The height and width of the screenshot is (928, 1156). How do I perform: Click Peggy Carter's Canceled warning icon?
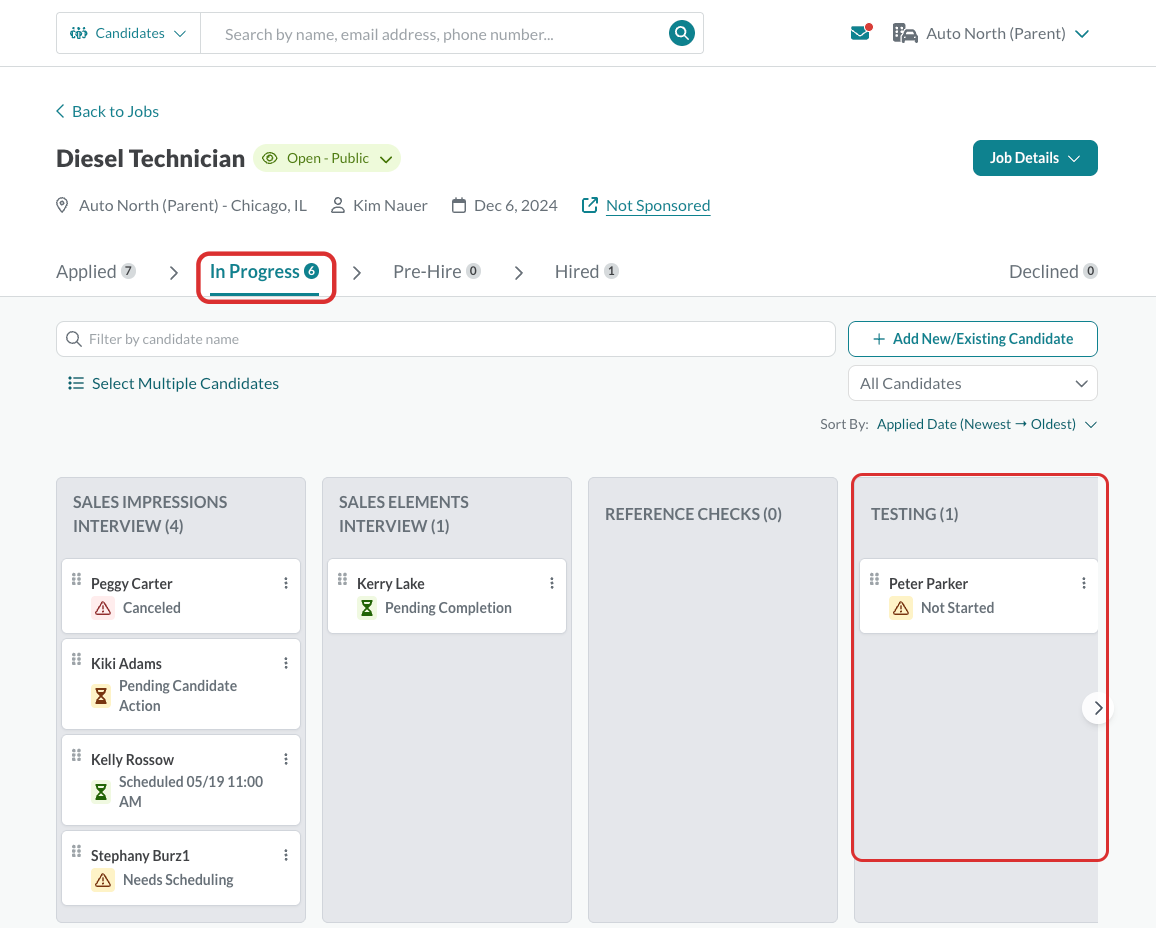point(103,608)
